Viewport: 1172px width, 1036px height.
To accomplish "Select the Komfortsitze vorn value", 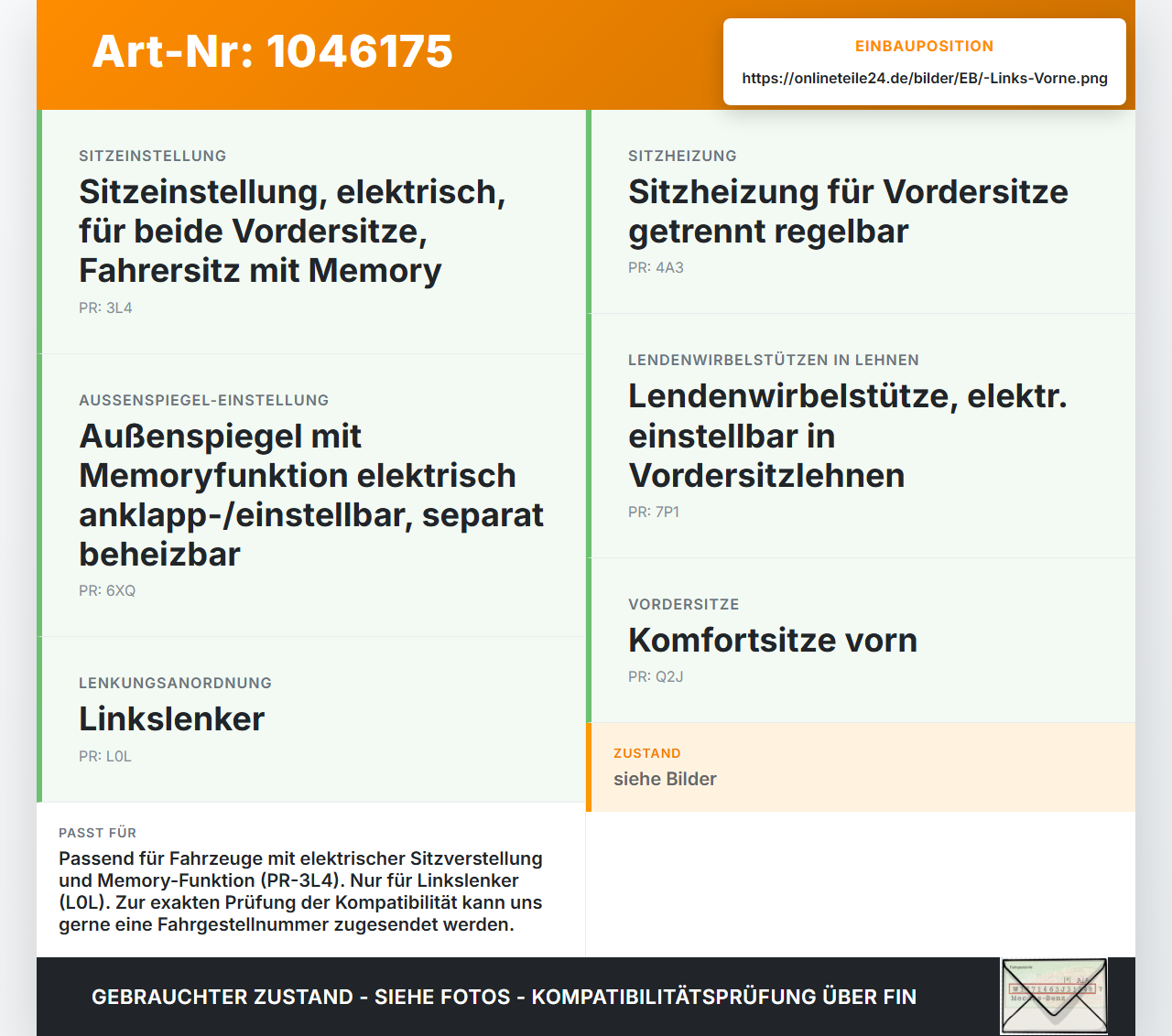I will [773, 640].
